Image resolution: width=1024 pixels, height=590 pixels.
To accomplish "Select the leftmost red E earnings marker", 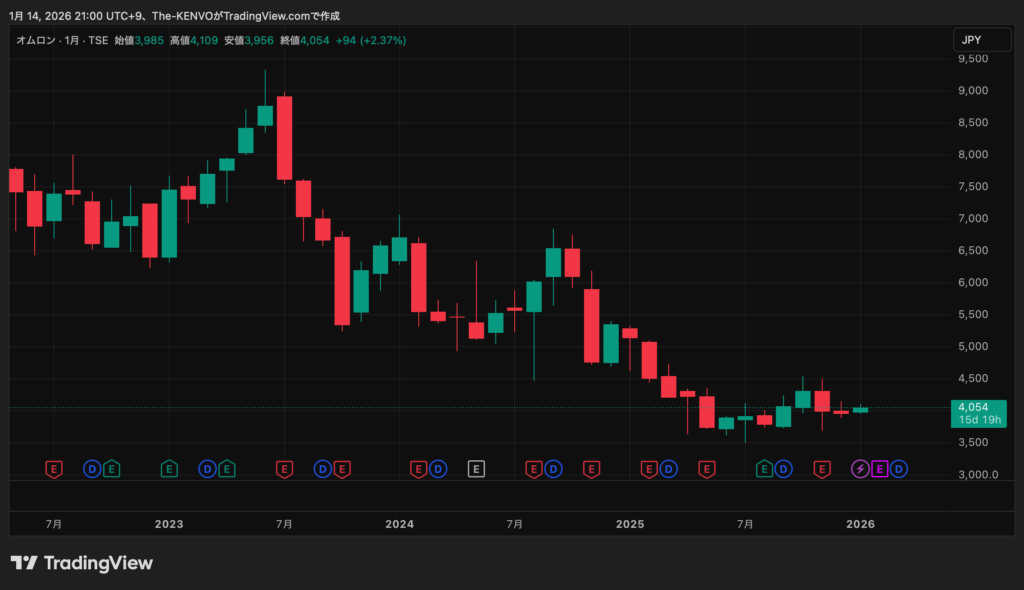I will tap(54, 468).
